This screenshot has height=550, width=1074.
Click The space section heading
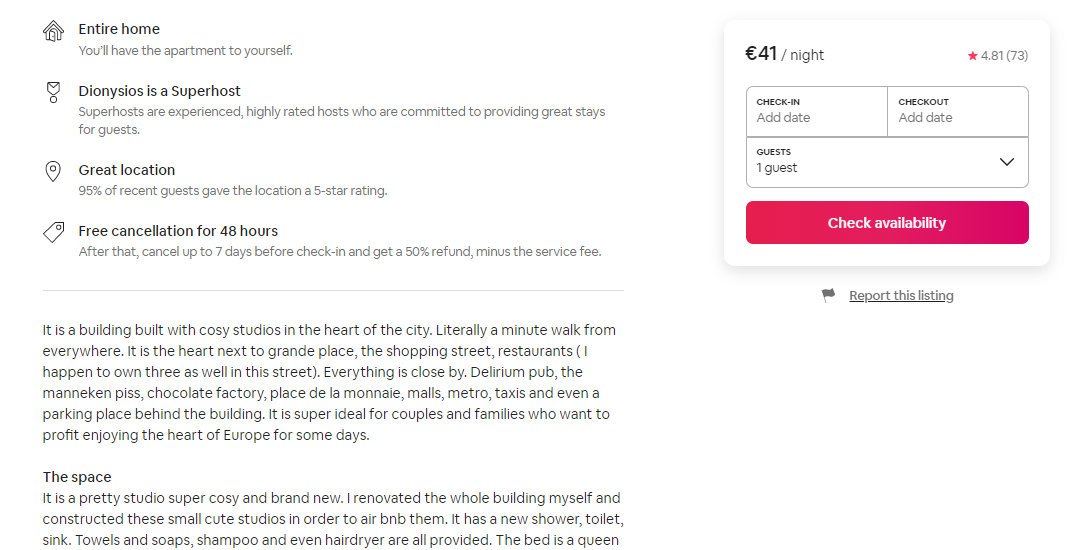77,477
